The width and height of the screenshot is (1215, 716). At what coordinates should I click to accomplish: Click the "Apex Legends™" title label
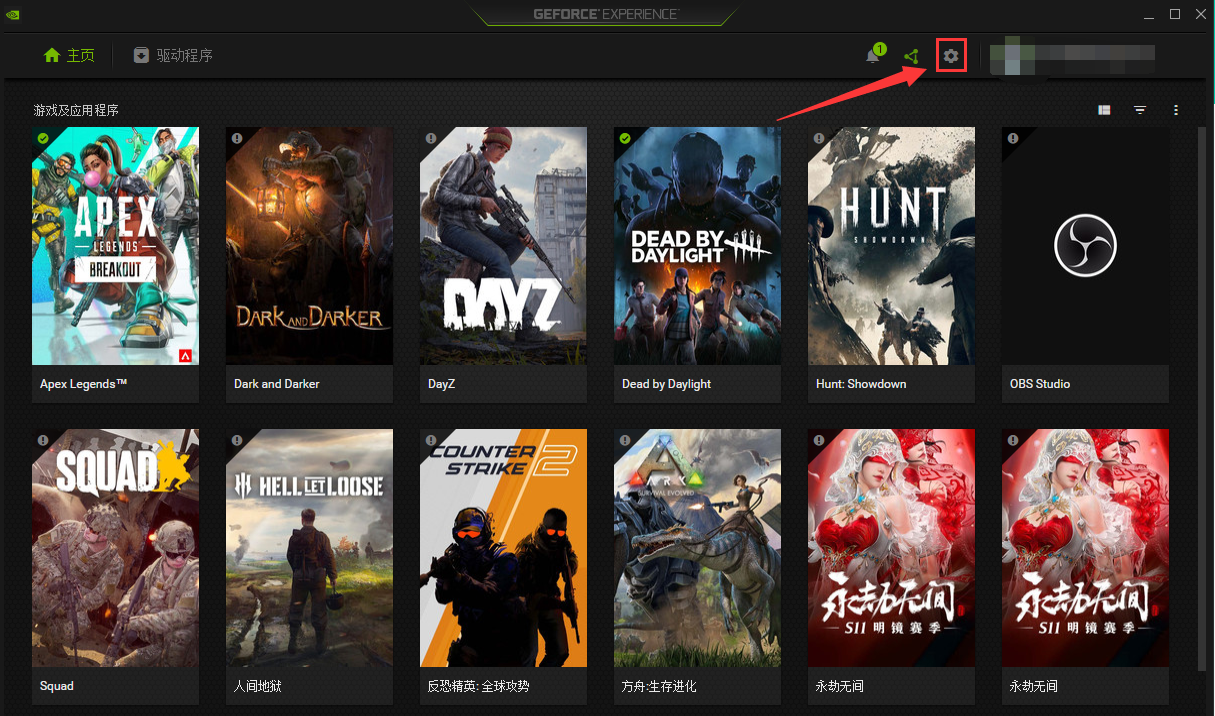click(83, 384)
